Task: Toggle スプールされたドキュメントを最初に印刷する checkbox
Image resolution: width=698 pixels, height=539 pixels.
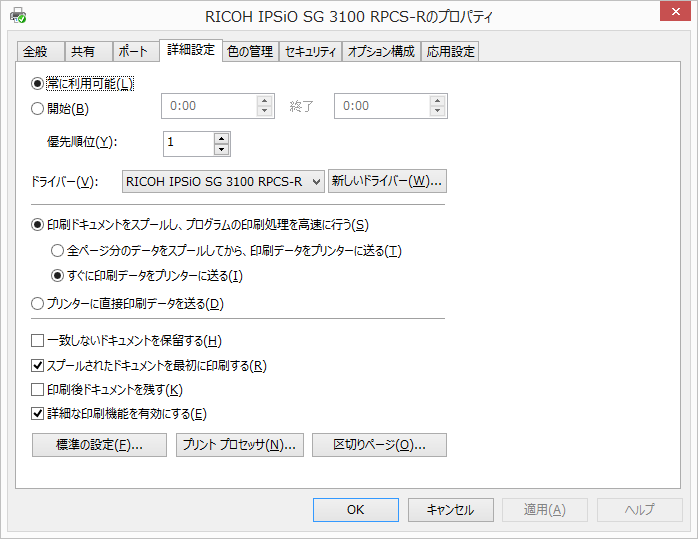Action: click(37, 366)
